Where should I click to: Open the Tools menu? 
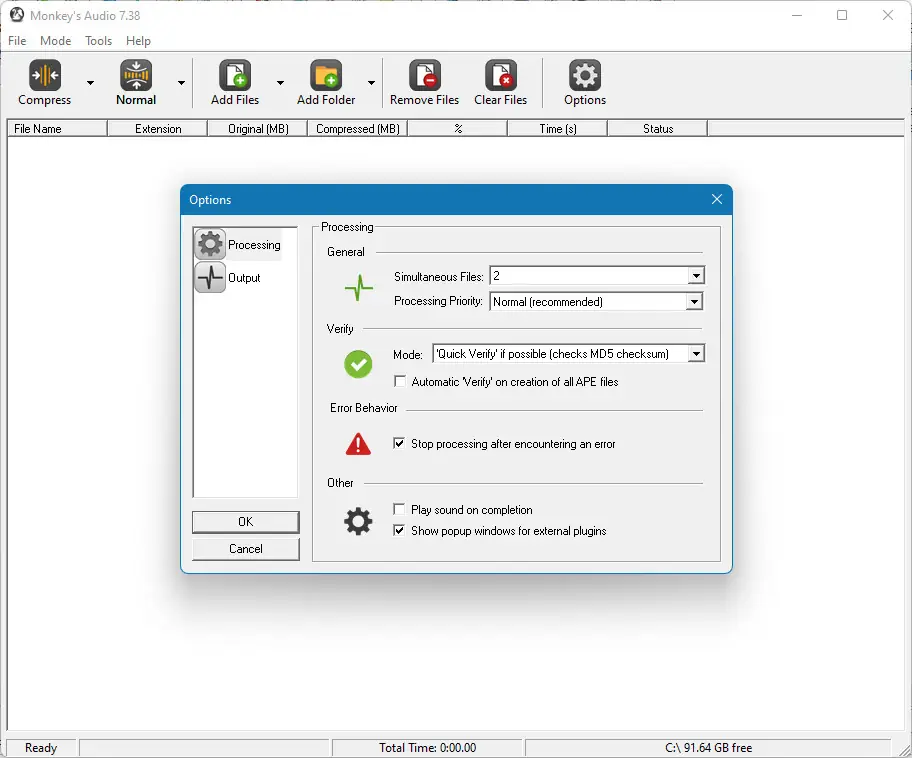pyautogui.click(x=98, y=41)
